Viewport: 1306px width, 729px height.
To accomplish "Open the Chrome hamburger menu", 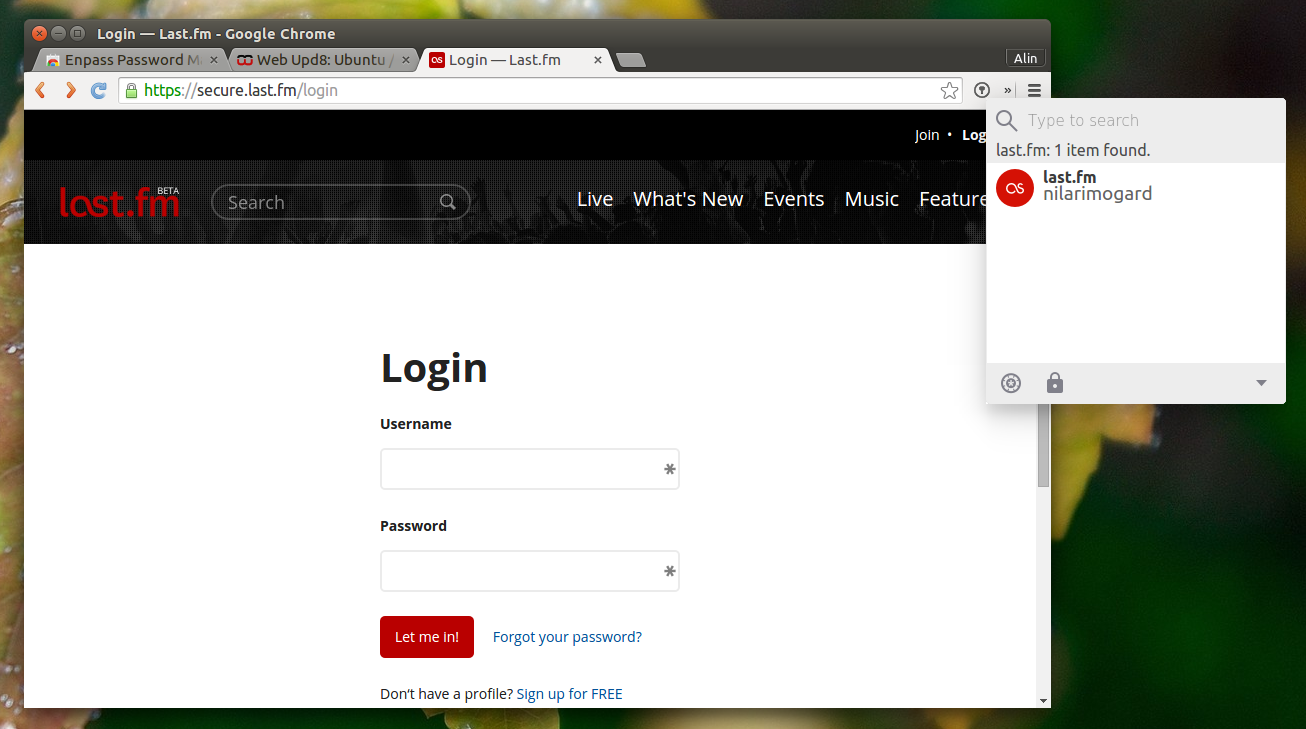I will [1034, 90].
